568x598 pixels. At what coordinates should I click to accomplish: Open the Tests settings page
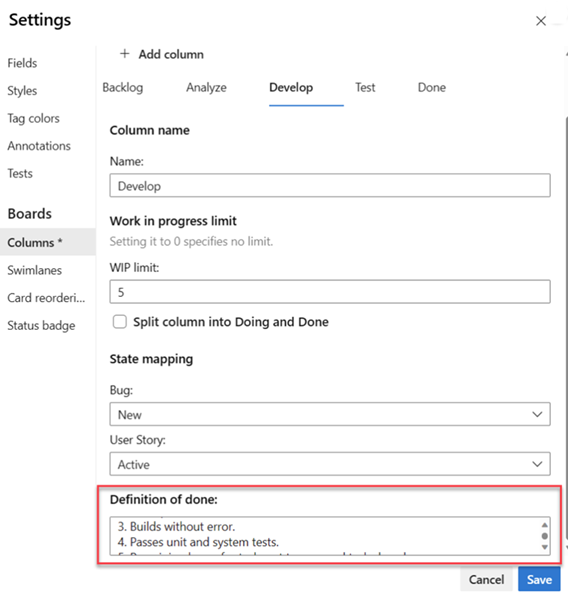[x=20, y=174]
